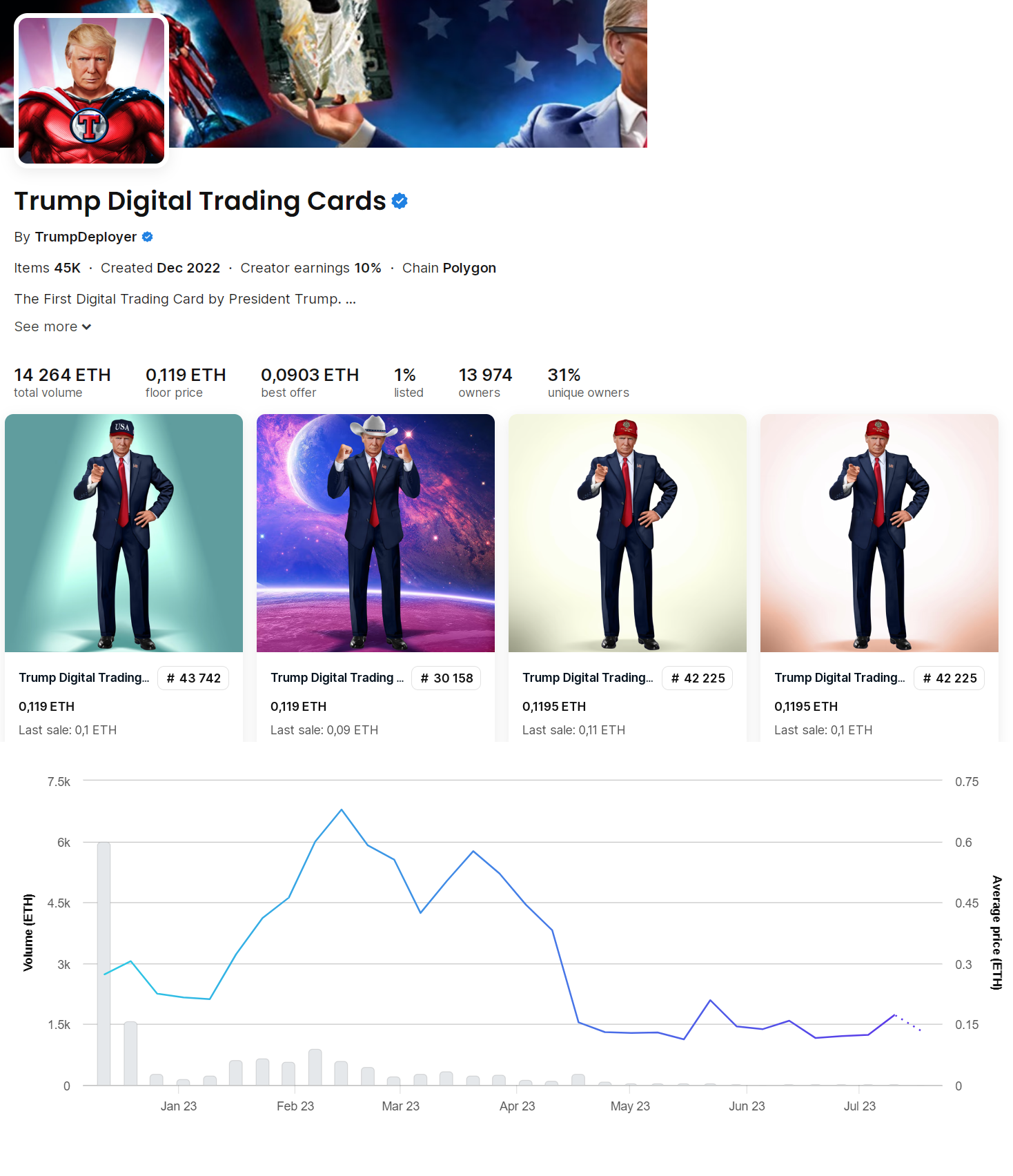The width and height of the screenshot is (1013, 1176).
Task: Select the 14 264 ETH total volume stat
Action: 62,382
